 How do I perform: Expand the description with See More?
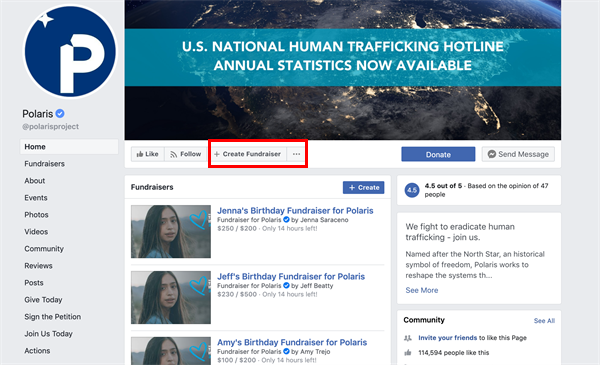(422, 290)
